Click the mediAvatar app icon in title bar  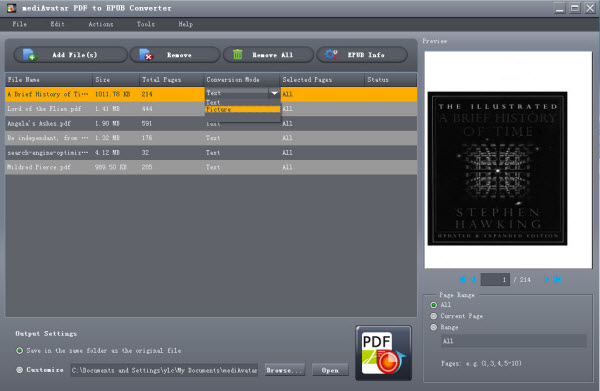tap(11, 8)
